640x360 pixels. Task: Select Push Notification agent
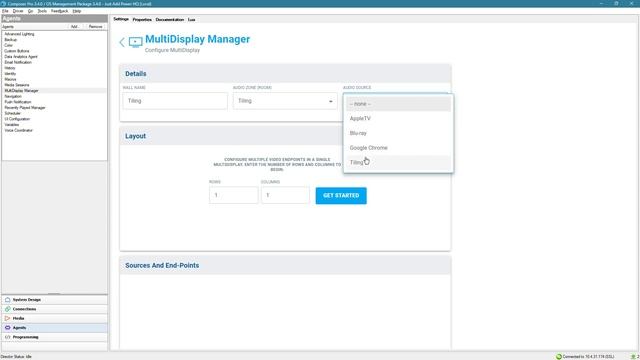click(x=18, y=102)
